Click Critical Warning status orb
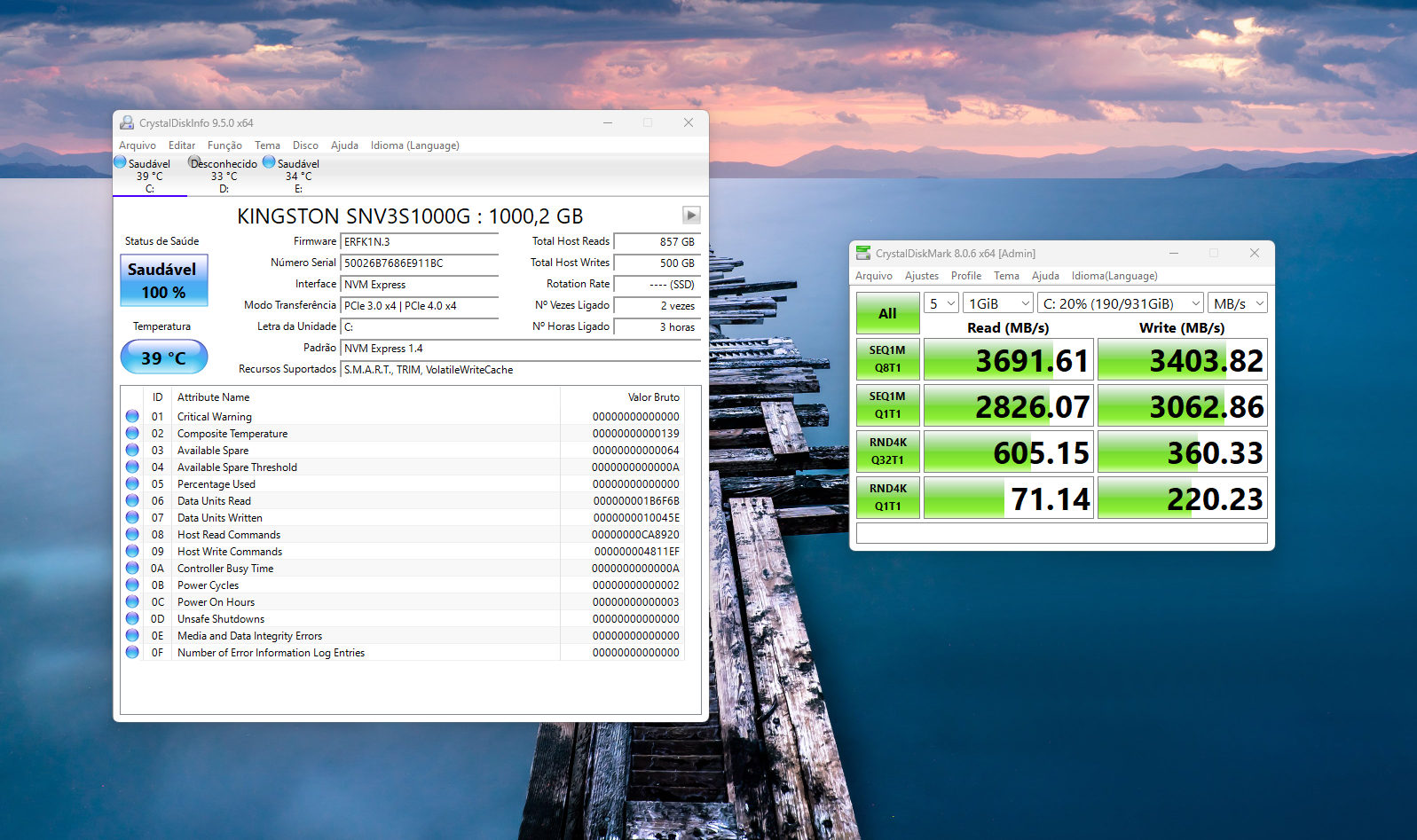Viewport: 1417px width, 840px height. click(x=132, y=416)
